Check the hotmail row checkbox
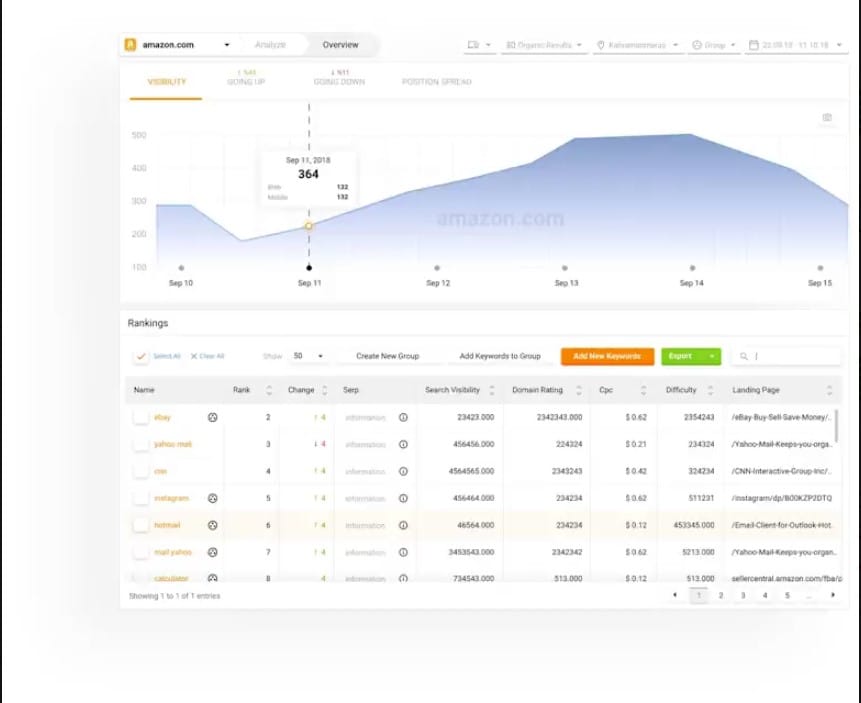Screen dimensions: 861x703 141,525
